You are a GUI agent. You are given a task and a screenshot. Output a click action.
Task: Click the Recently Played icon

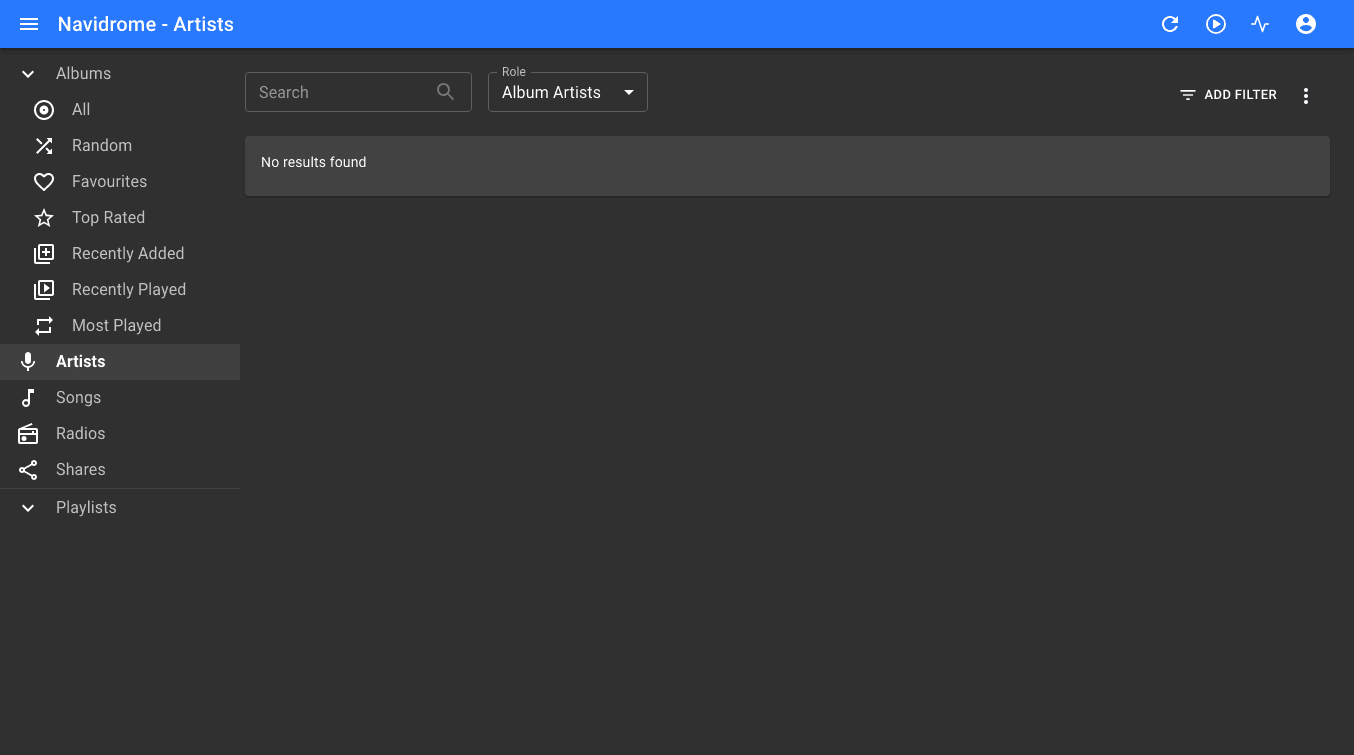click(x=44, y=290)
